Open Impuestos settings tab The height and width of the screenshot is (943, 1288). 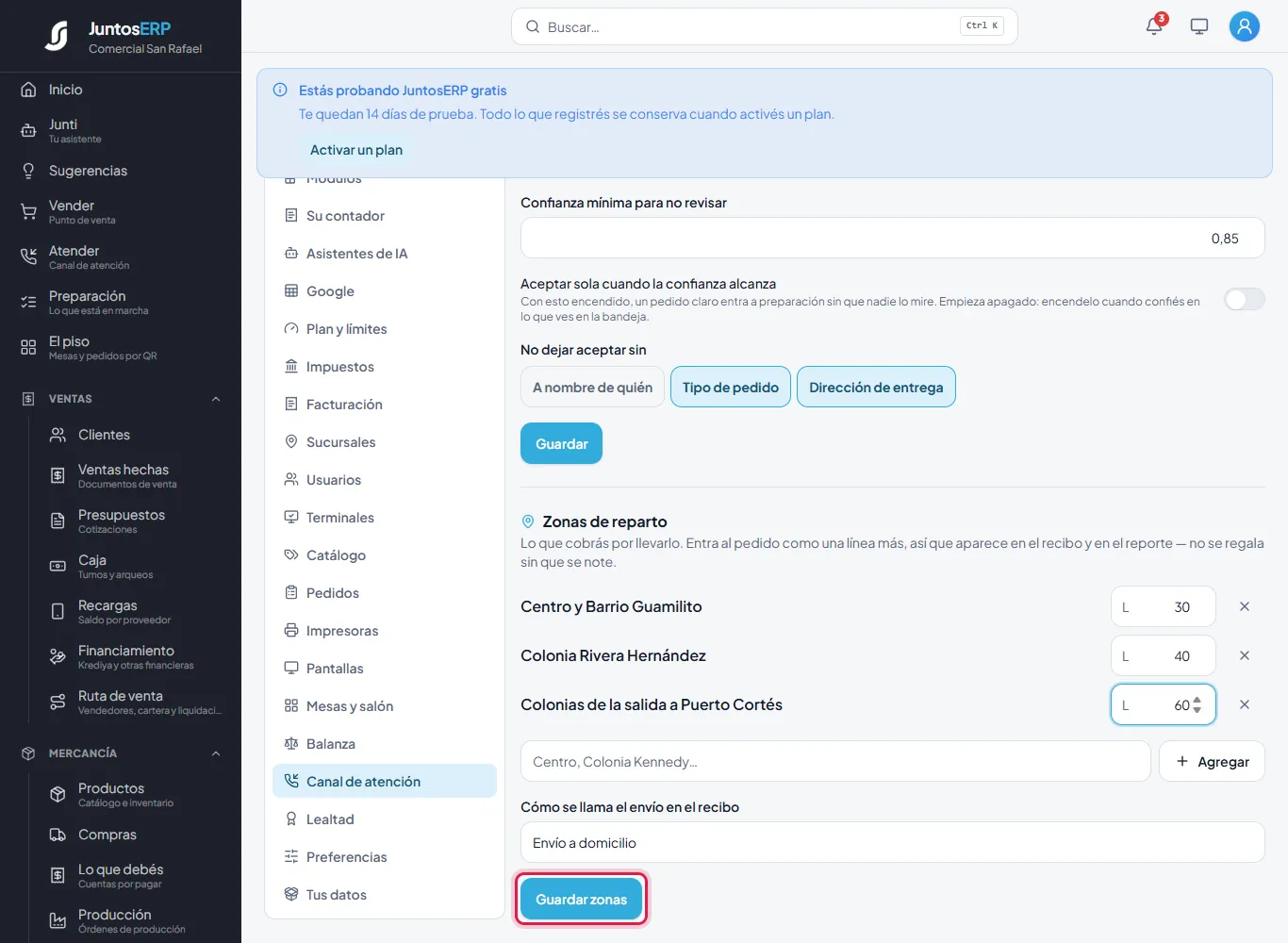385,367
